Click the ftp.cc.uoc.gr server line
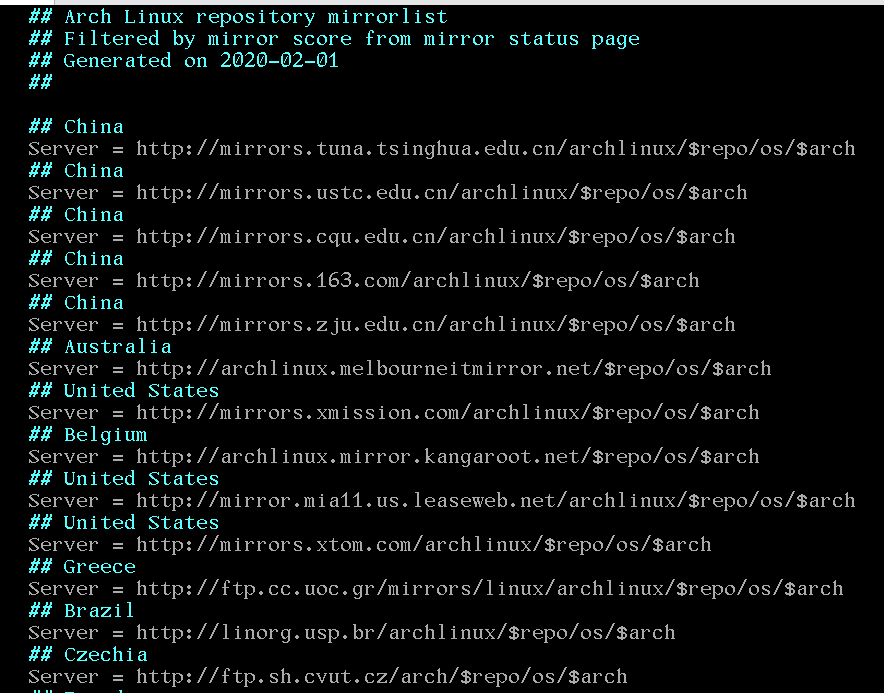 tap(436, 589)
